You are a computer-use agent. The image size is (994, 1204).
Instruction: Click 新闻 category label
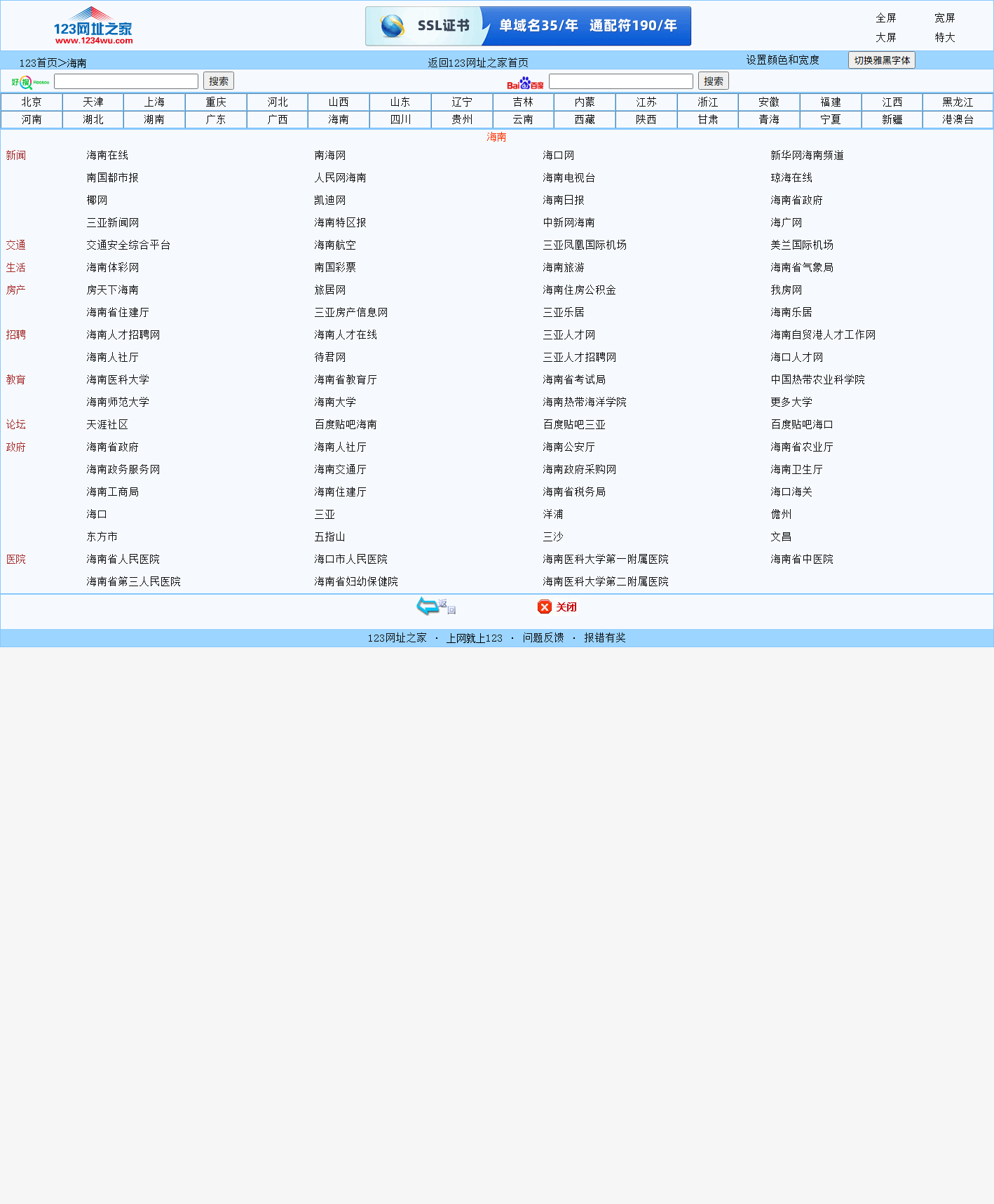[16, 156]
